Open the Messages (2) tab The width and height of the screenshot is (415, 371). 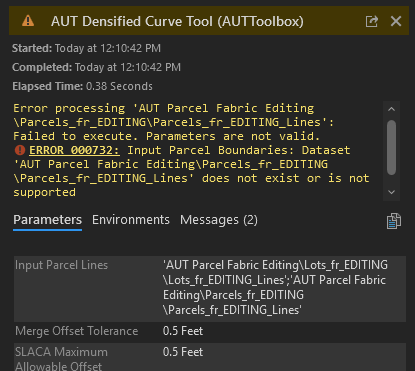[x=219, y=220]
